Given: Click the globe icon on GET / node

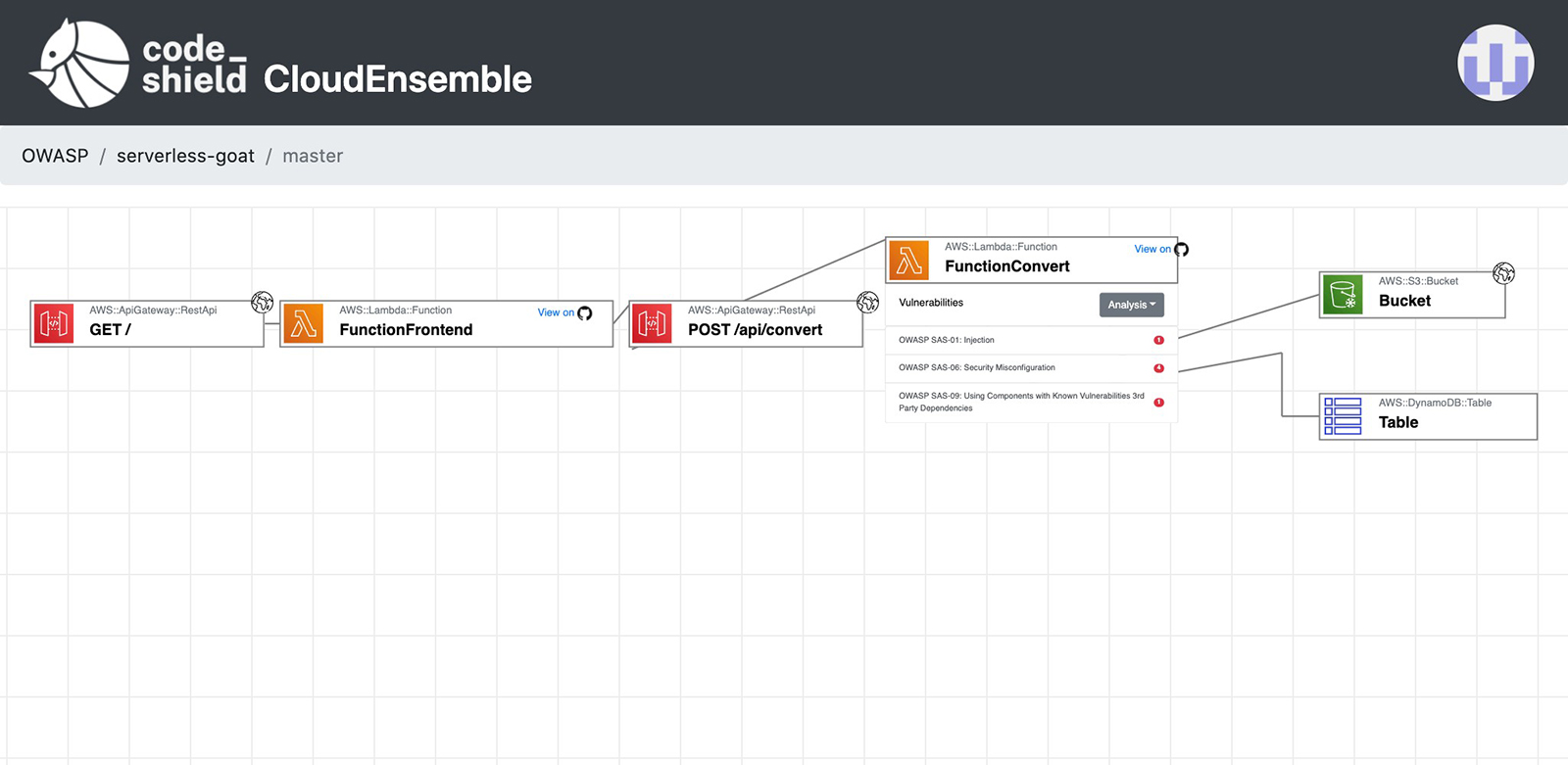Looking at the screenshot, I should (x=262, y=303).
